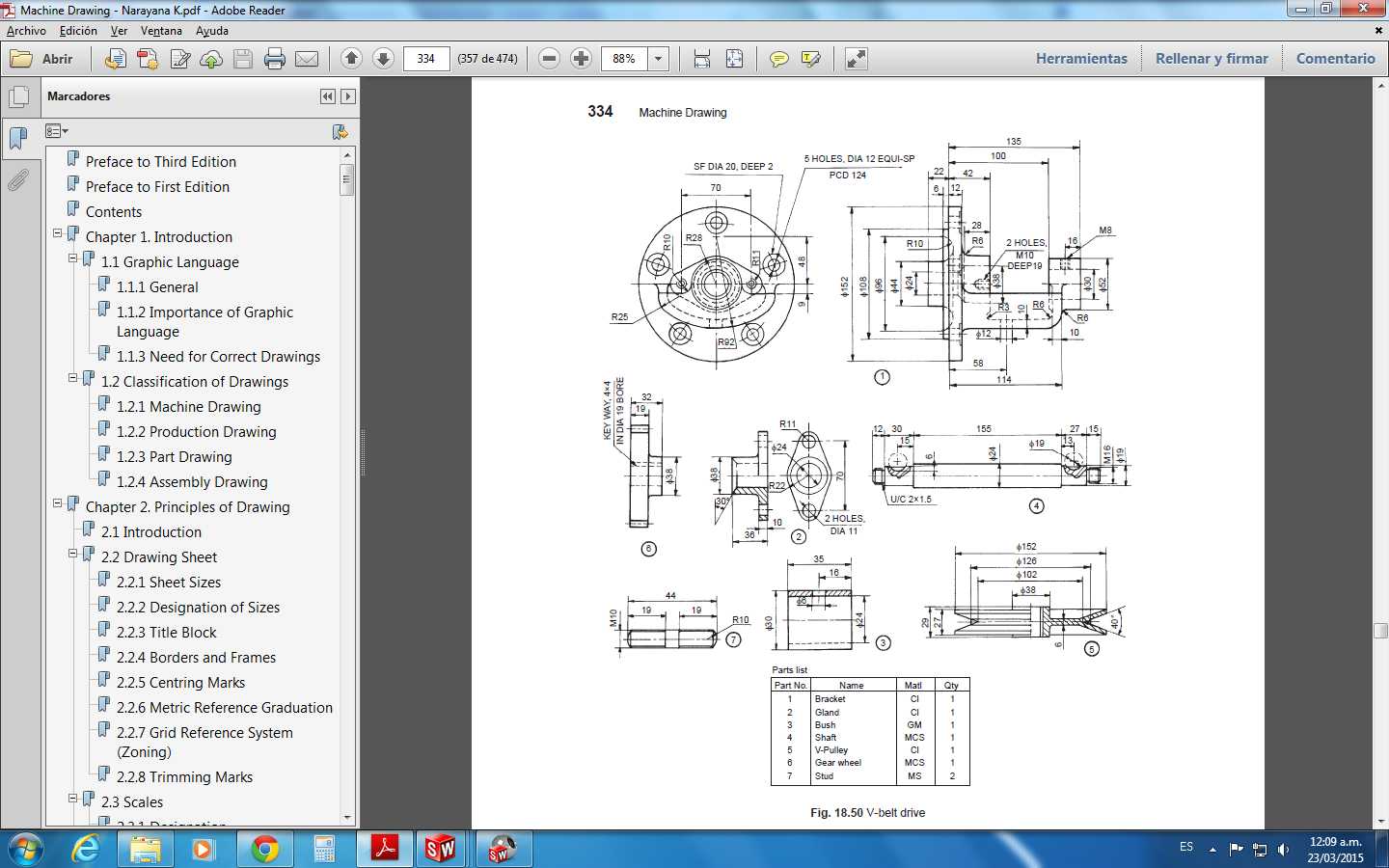Open the Ventana menu
This screenshot has width=1389, height=868.
coord(161,31)
